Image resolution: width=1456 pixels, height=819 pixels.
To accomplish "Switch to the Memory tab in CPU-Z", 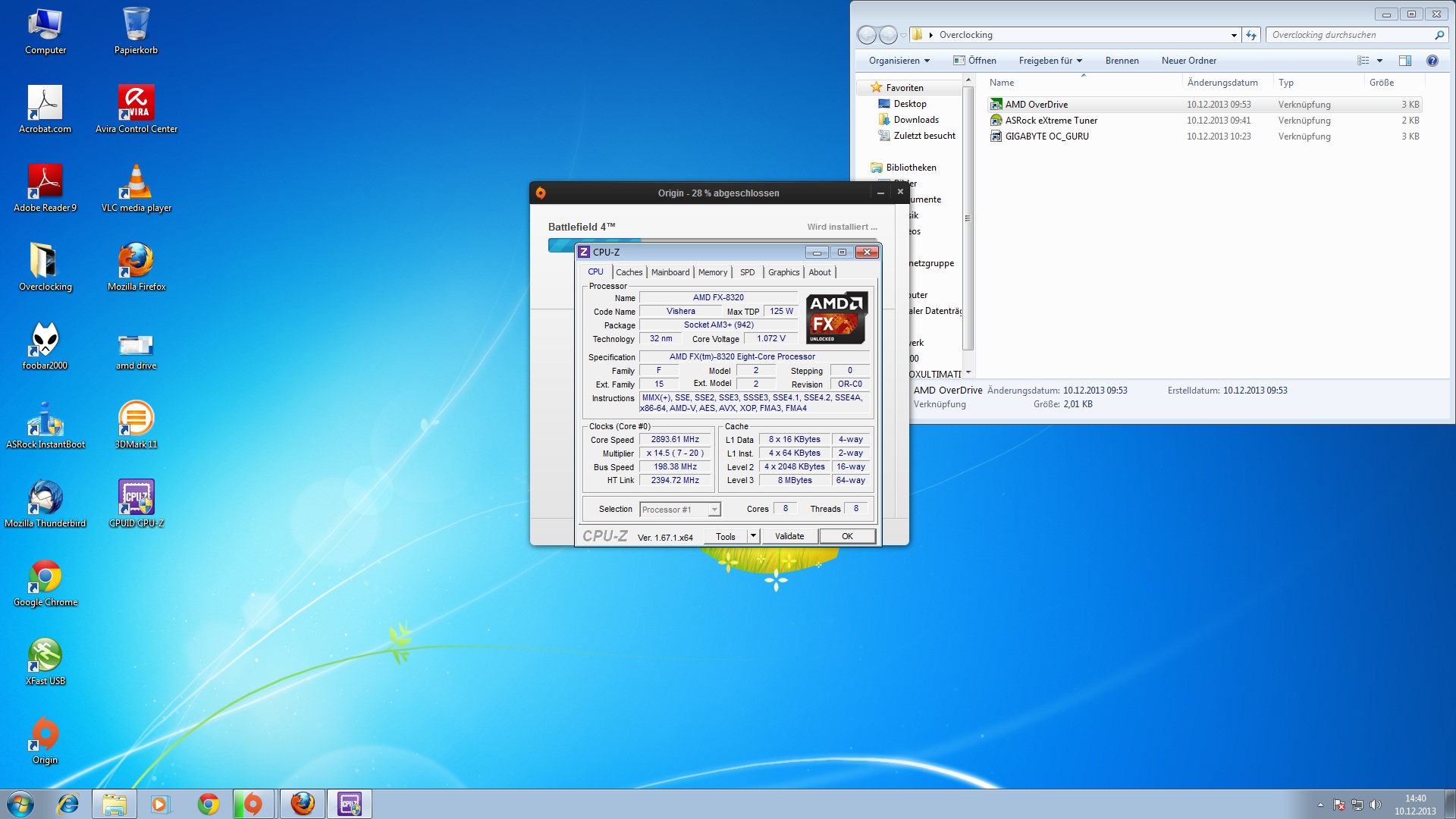I will click(712, 272).
